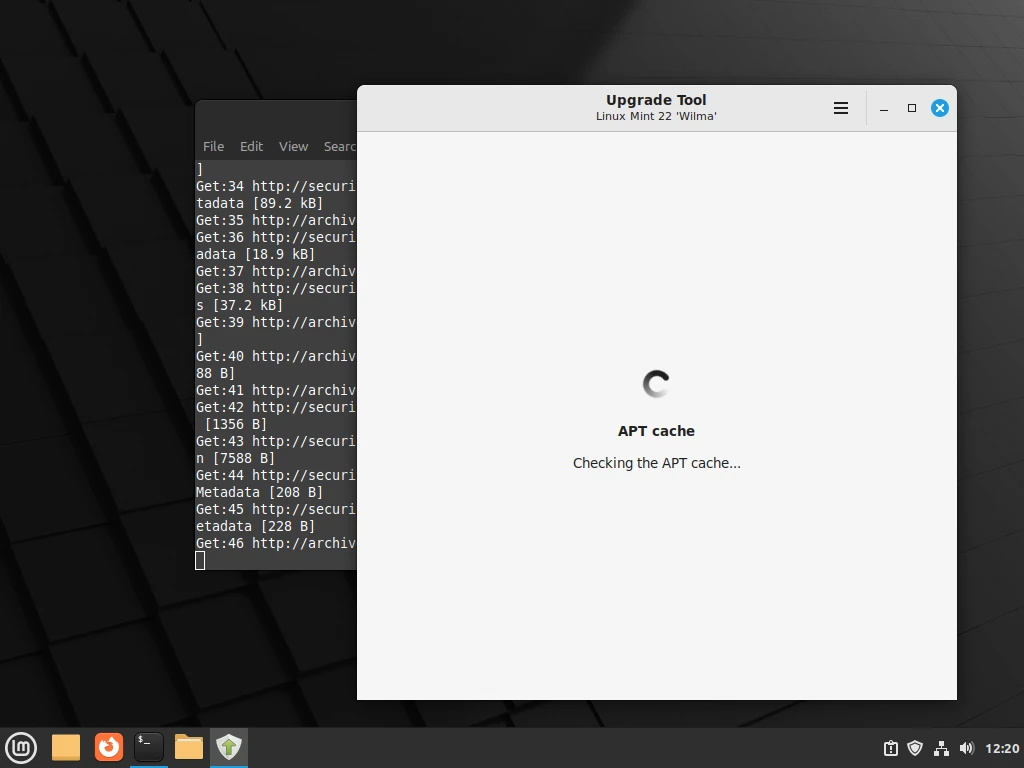1024x768 pixels.
Task: Open the terminal Edit menu
Action: pos(251,146)
